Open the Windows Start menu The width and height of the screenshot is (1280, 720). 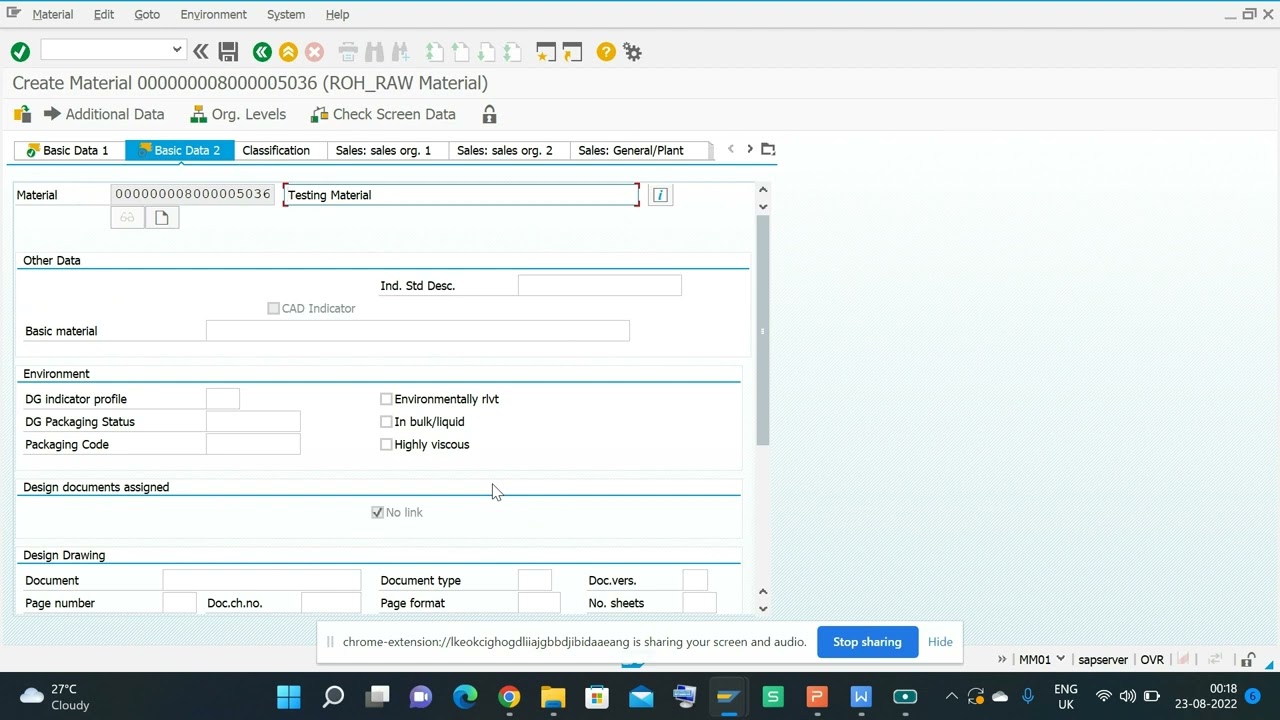pos(289,697)
